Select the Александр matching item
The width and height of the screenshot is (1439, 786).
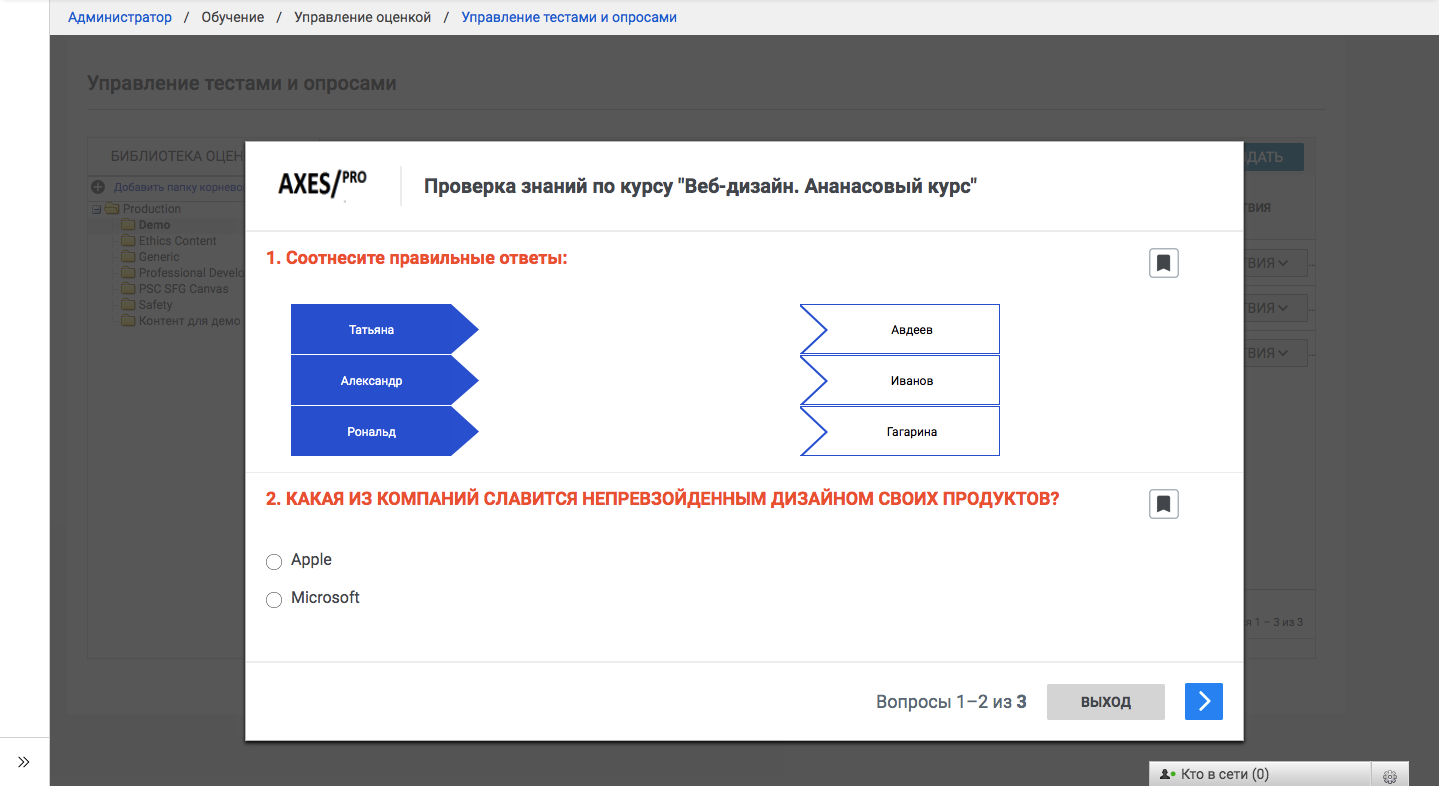(385, 380)
